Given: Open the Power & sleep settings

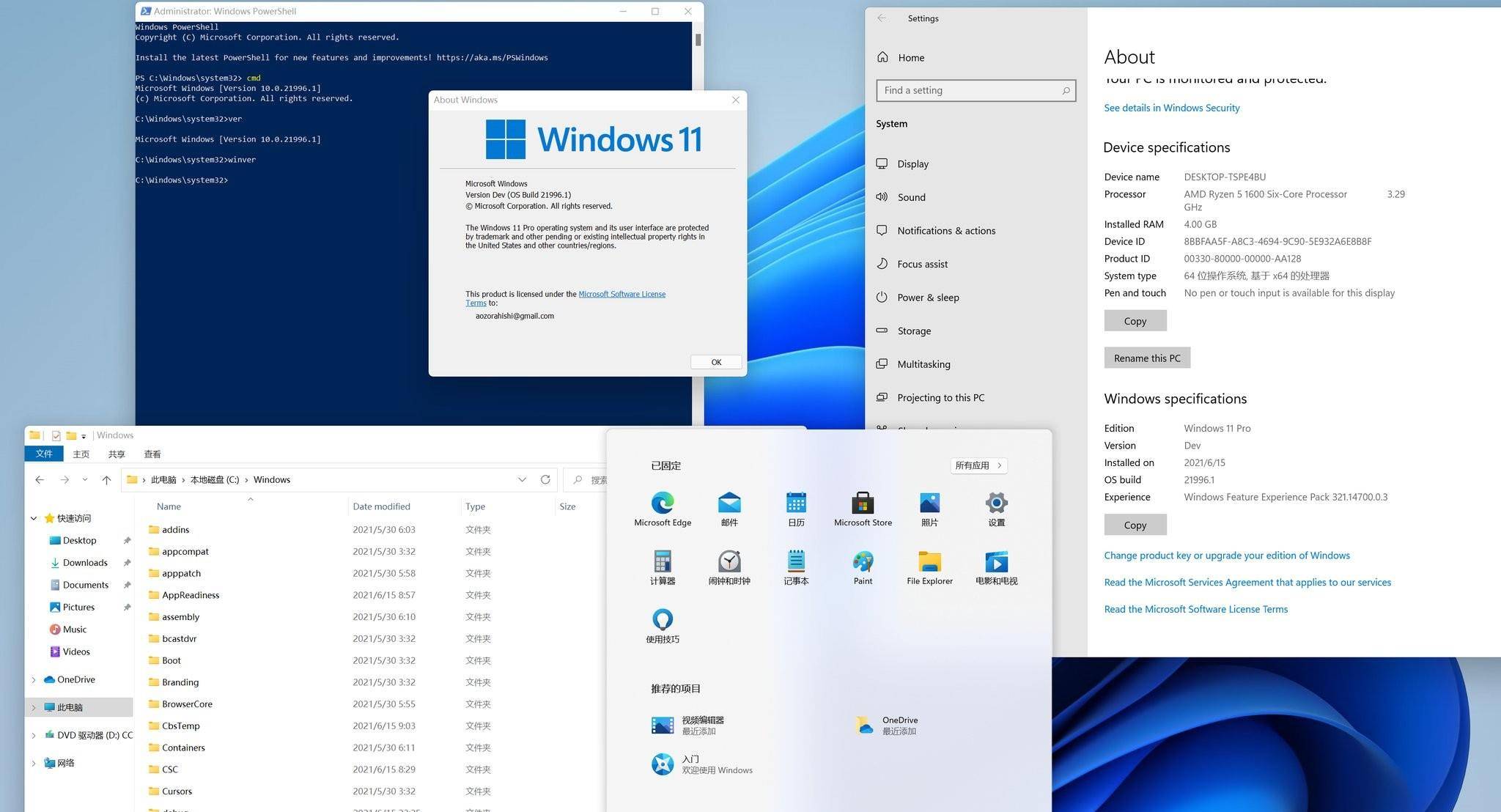Looking at the screenshot, I should [x=927, y=297].
